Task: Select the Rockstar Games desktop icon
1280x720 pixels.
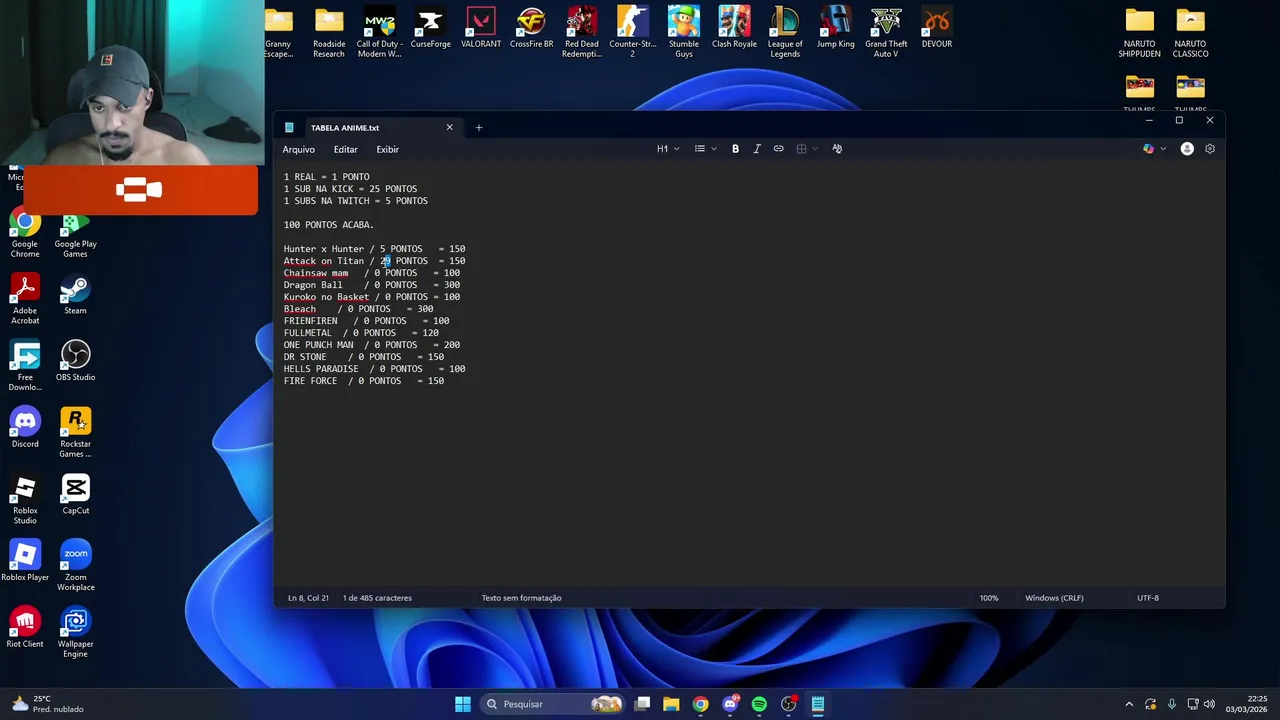Action: click(75, 433)
